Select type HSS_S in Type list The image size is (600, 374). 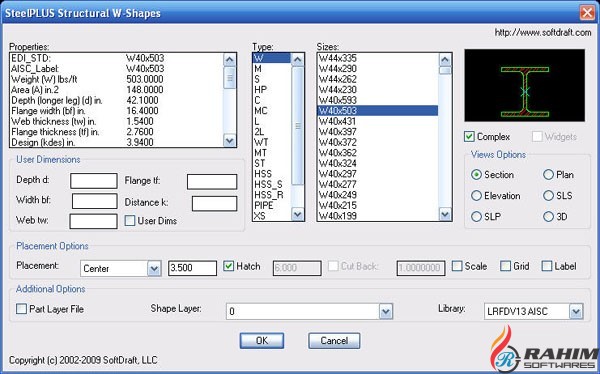271,185
